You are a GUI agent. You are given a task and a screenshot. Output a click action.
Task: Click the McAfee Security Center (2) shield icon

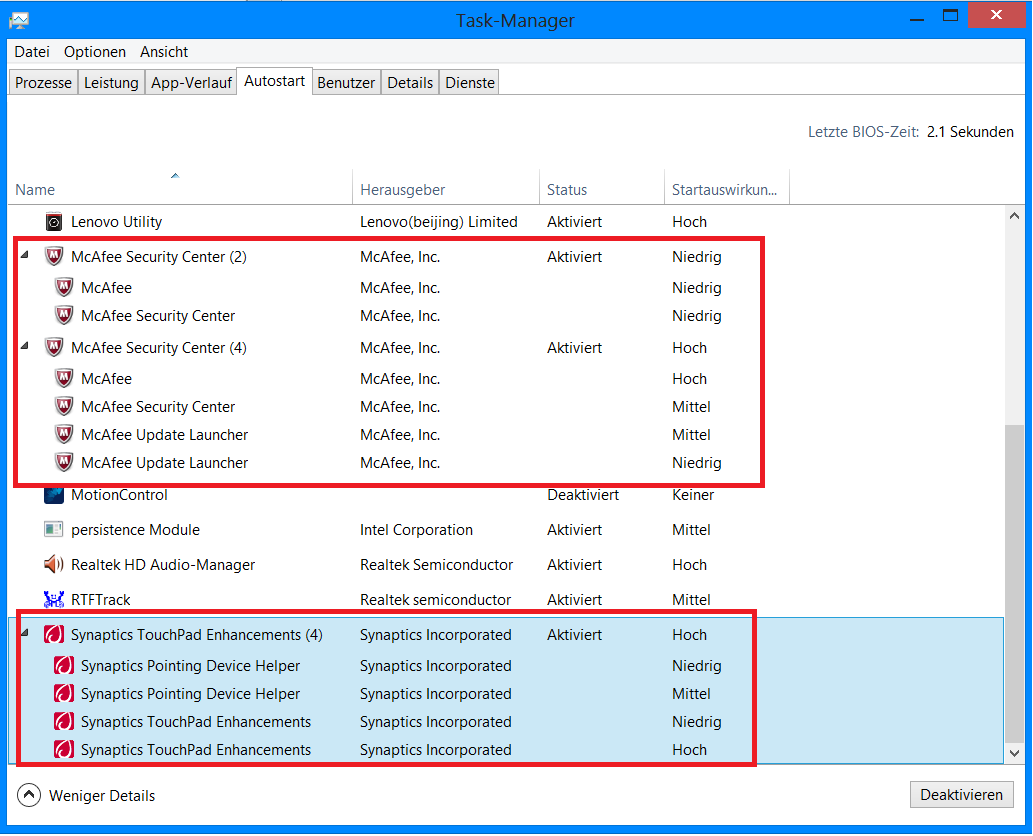click(x=54, y=256)
